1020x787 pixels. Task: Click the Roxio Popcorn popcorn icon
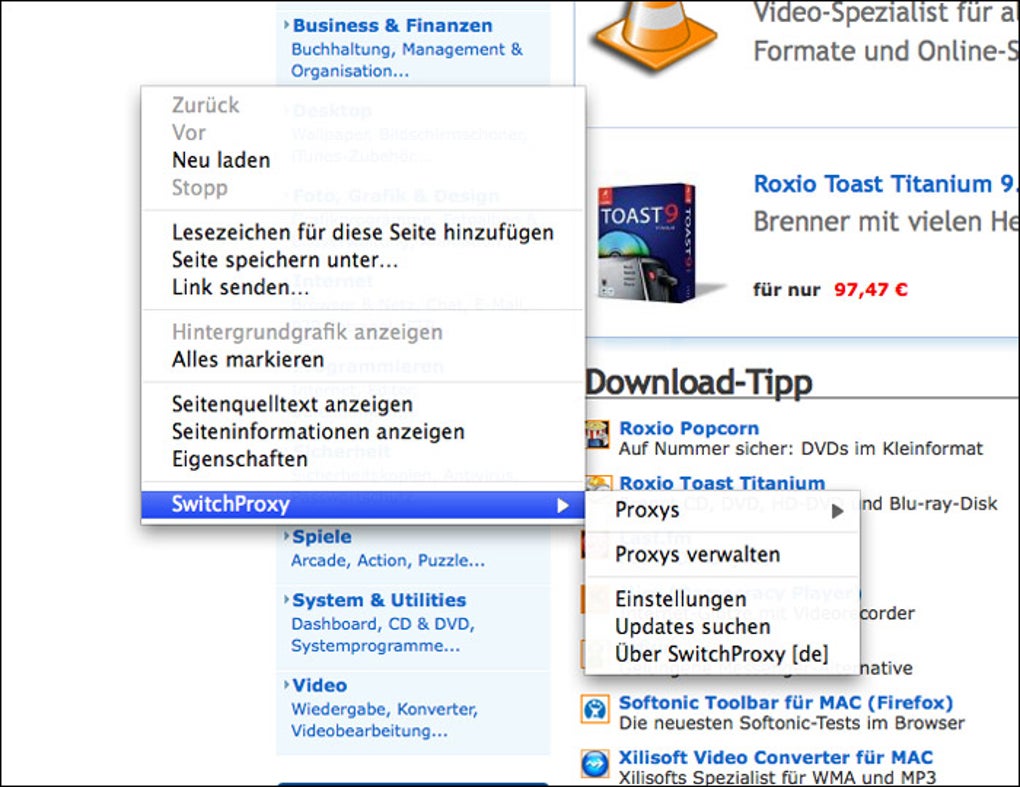point(597,434)
